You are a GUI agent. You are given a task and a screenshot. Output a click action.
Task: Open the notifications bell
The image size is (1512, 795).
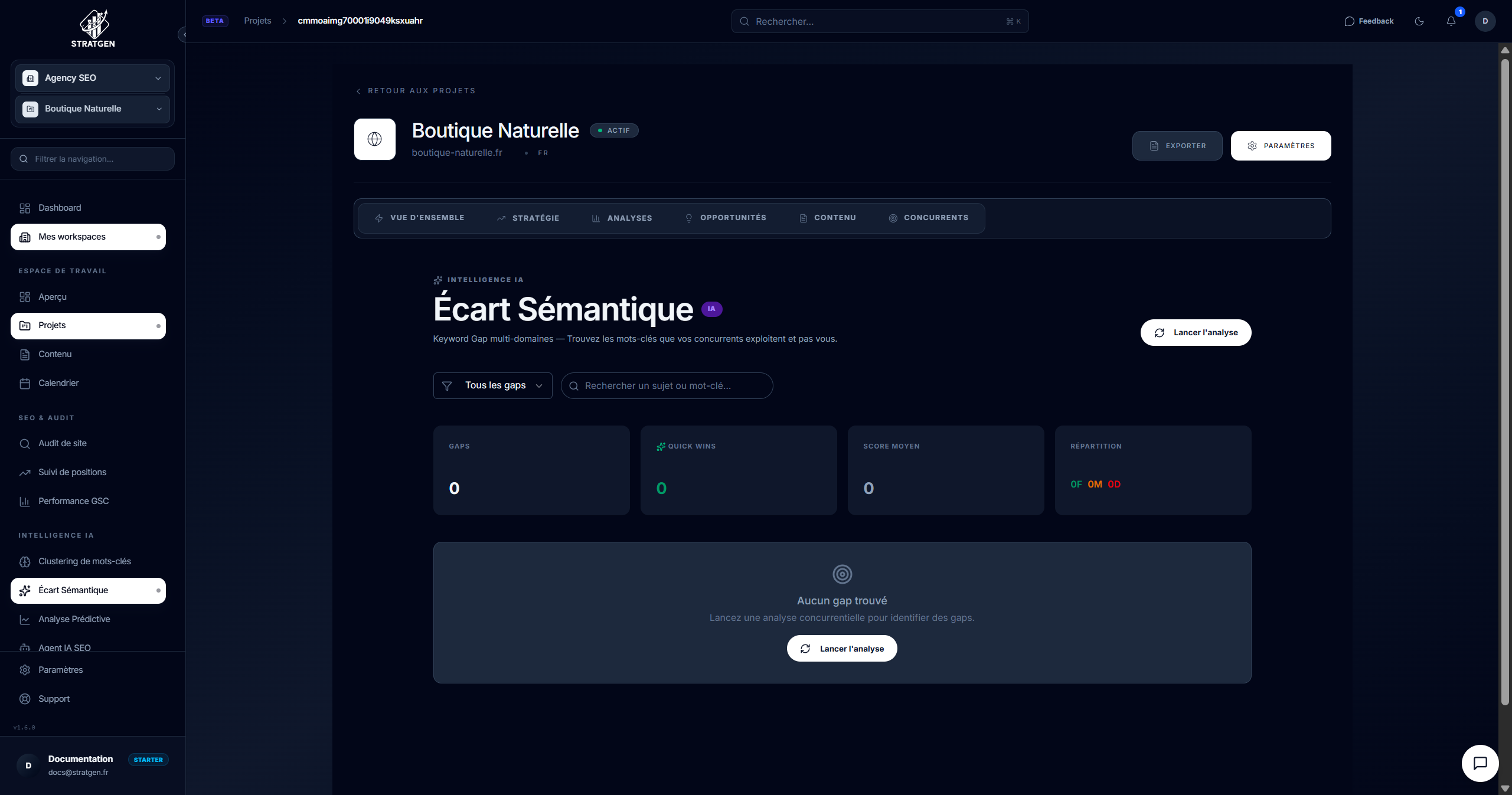(x=1452, y=21)
